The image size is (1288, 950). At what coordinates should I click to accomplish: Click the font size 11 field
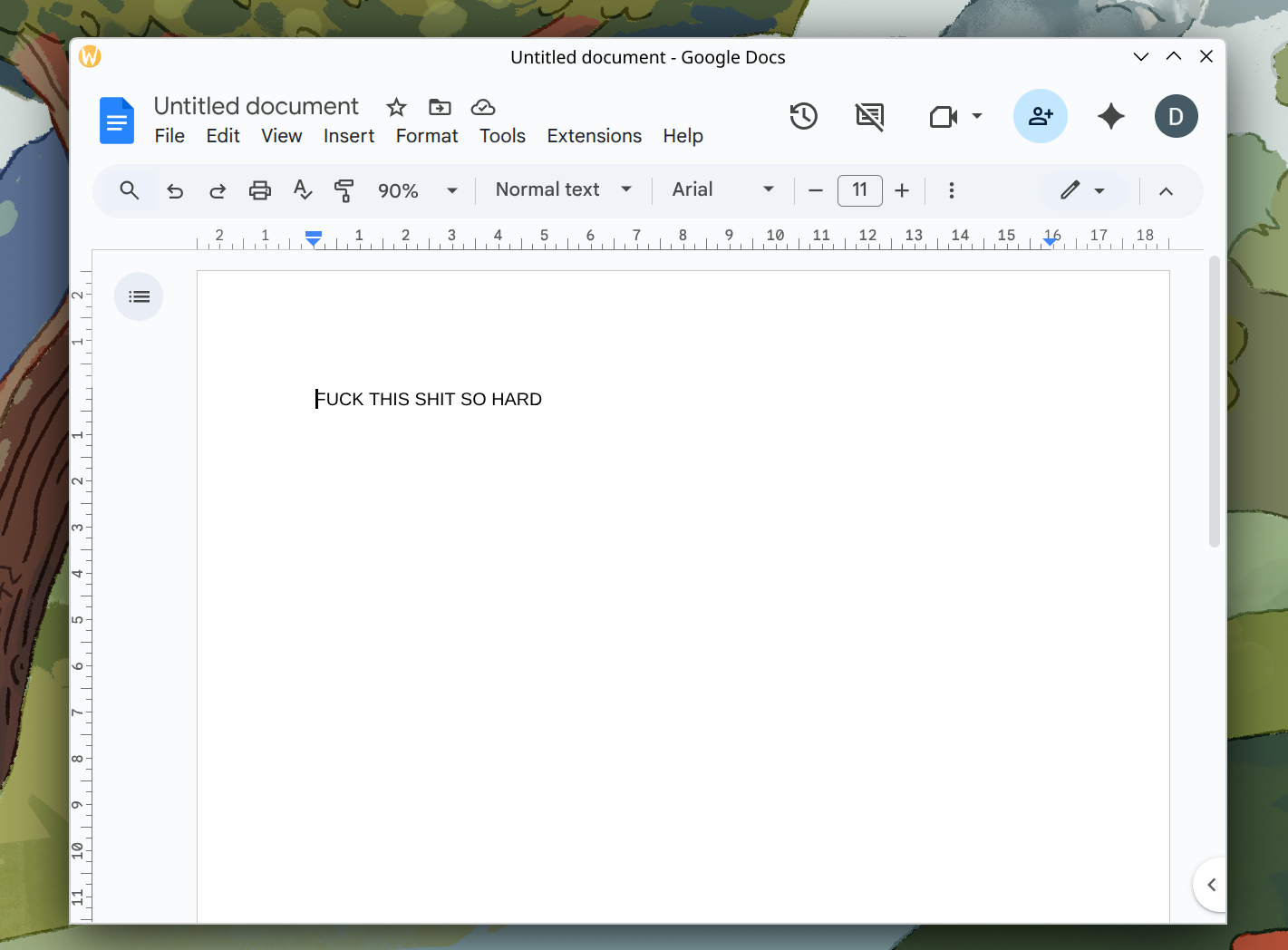point(859,189)
